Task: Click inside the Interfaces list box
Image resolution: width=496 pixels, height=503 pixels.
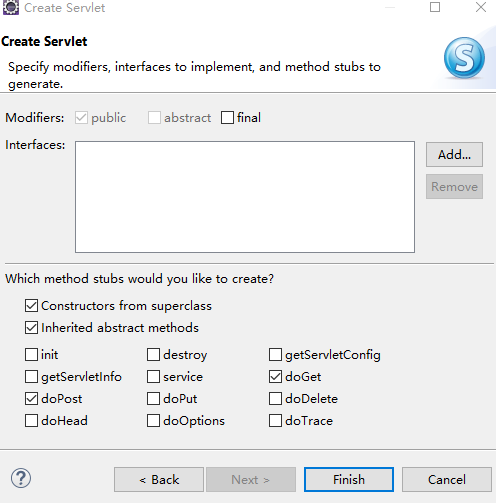Action: (245, 197)
